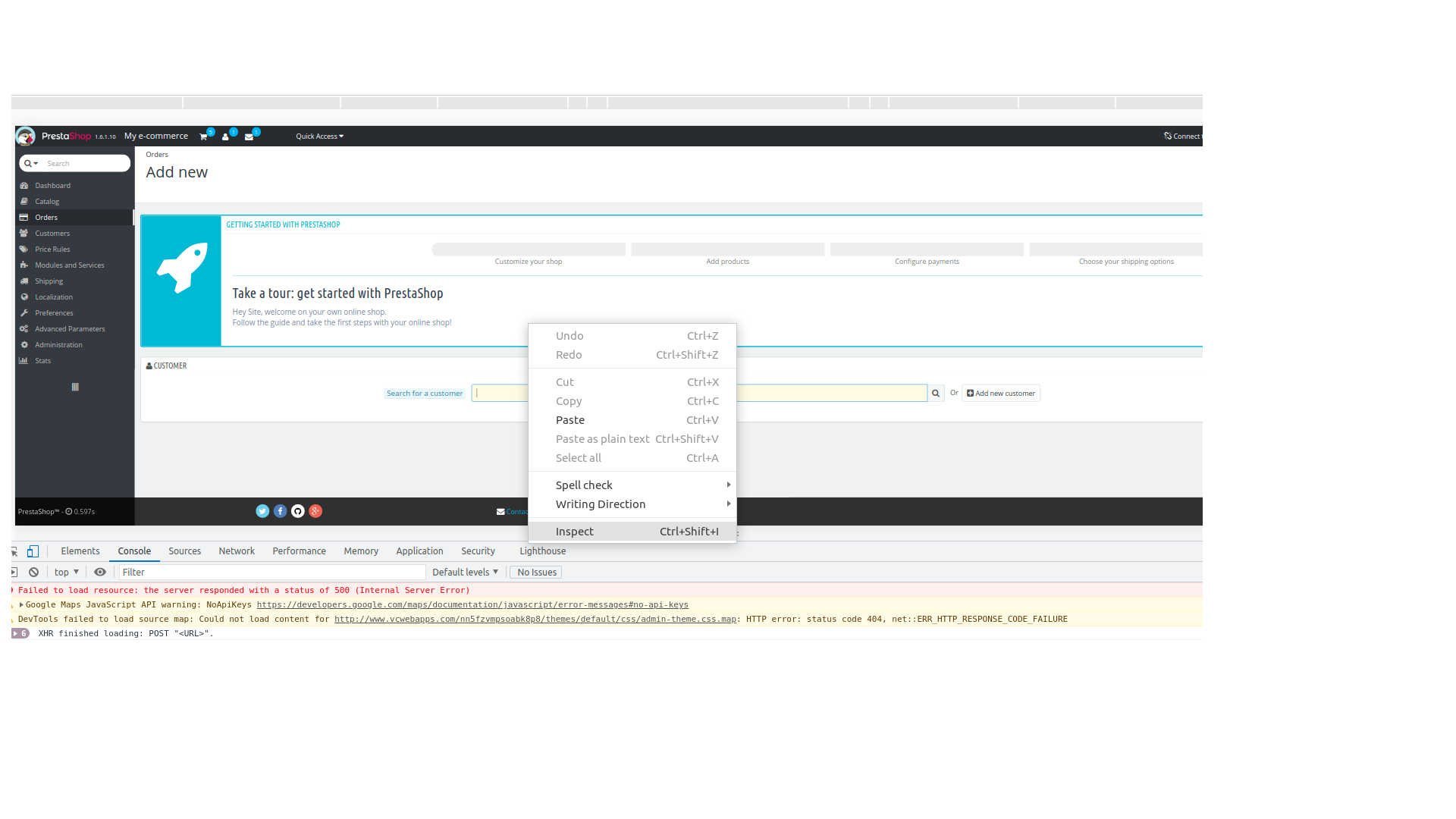
Task: Expand the Default levels dropdown
Action: click(x=465, y=573)
